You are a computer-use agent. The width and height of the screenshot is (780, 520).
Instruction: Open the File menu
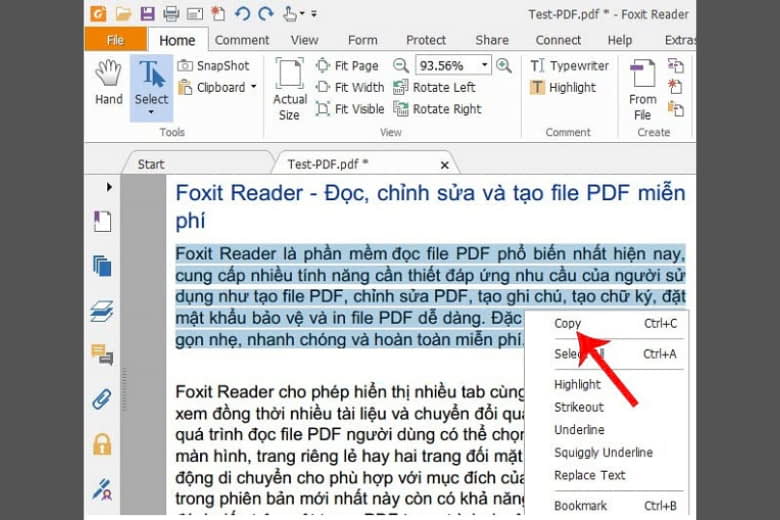tap(115, 40)
